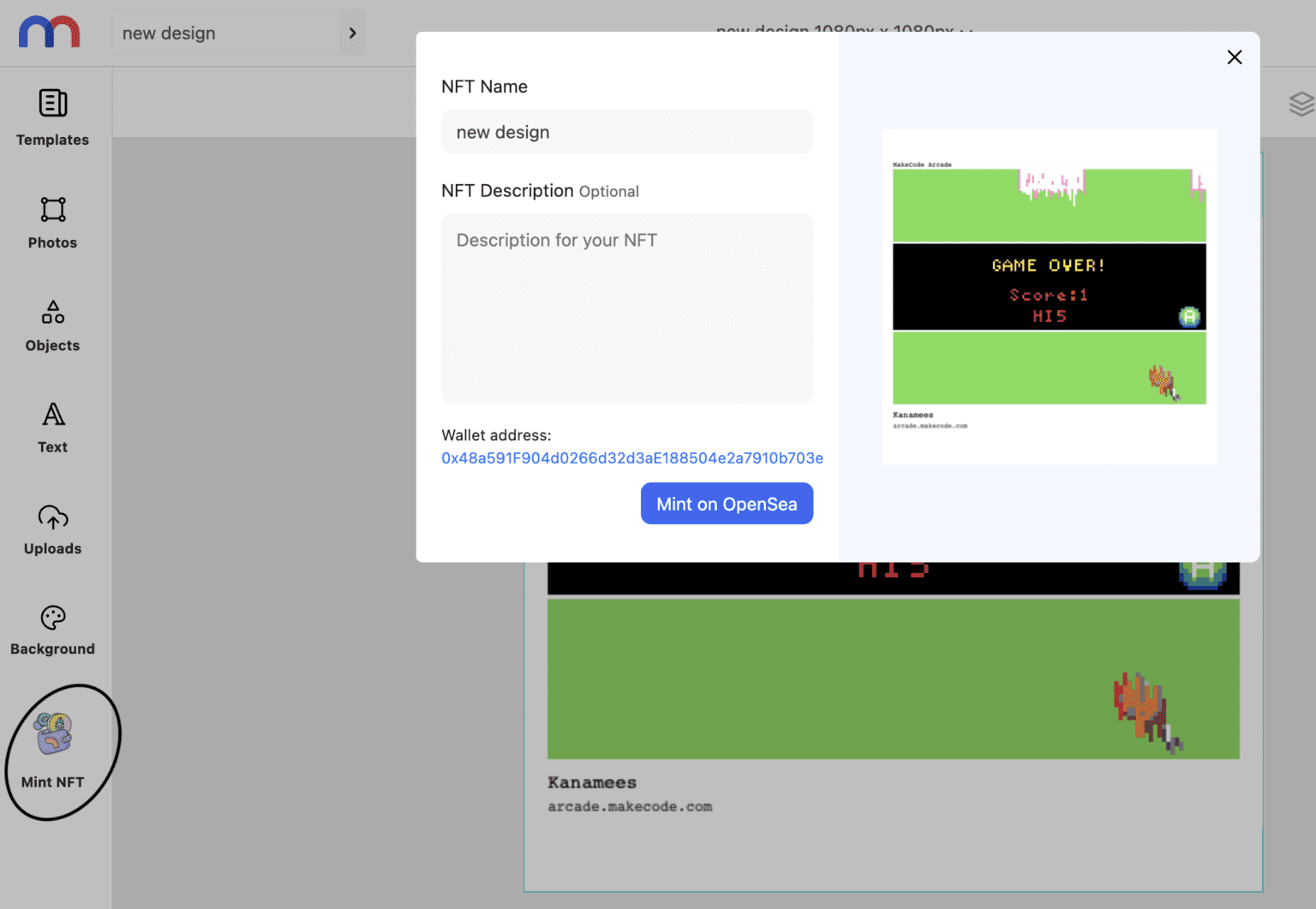Select the NFT preview image
The image size is (1316, 909).
1048,296
